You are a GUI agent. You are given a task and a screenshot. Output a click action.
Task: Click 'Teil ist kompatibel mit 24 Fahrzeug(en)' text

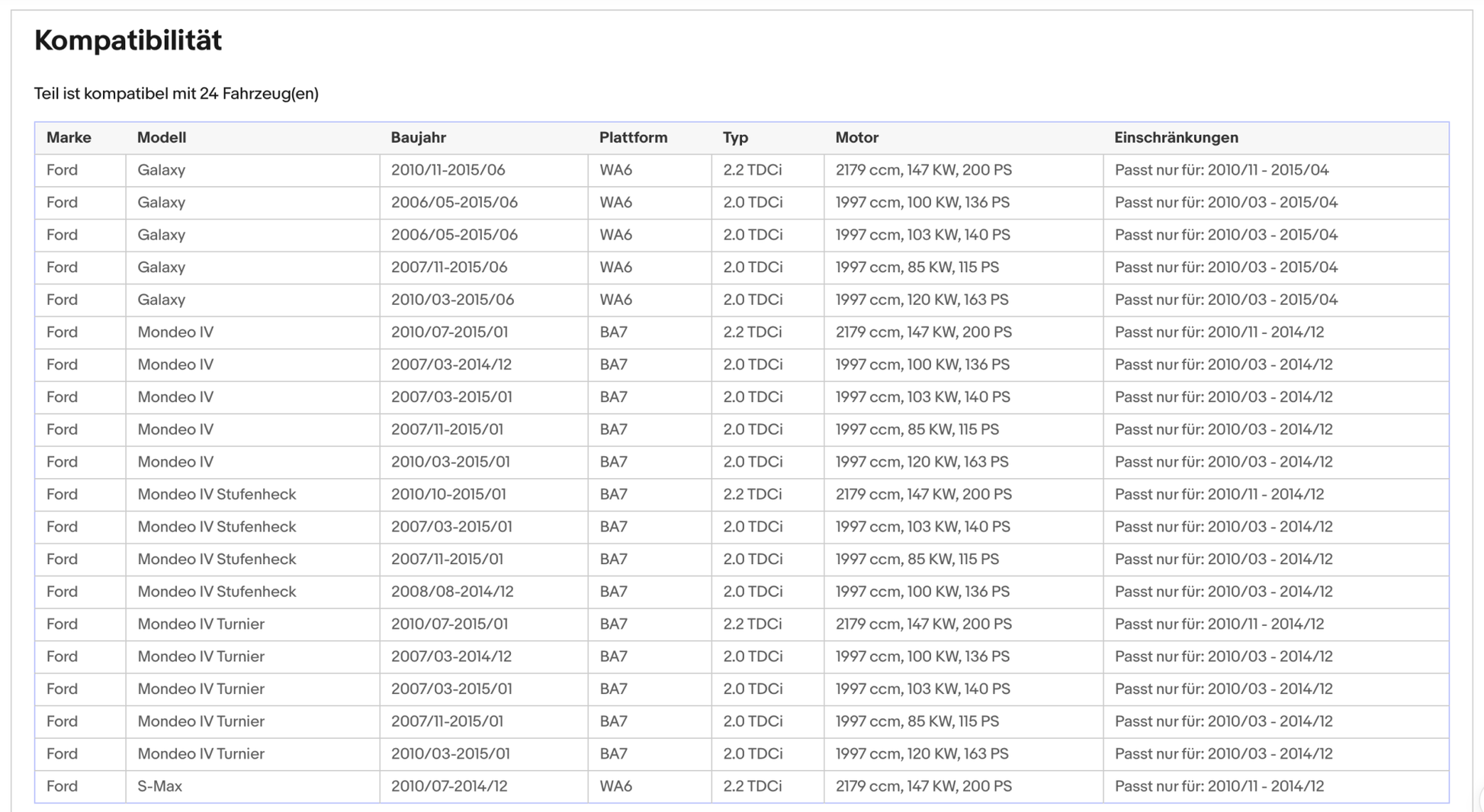point(176,94)
